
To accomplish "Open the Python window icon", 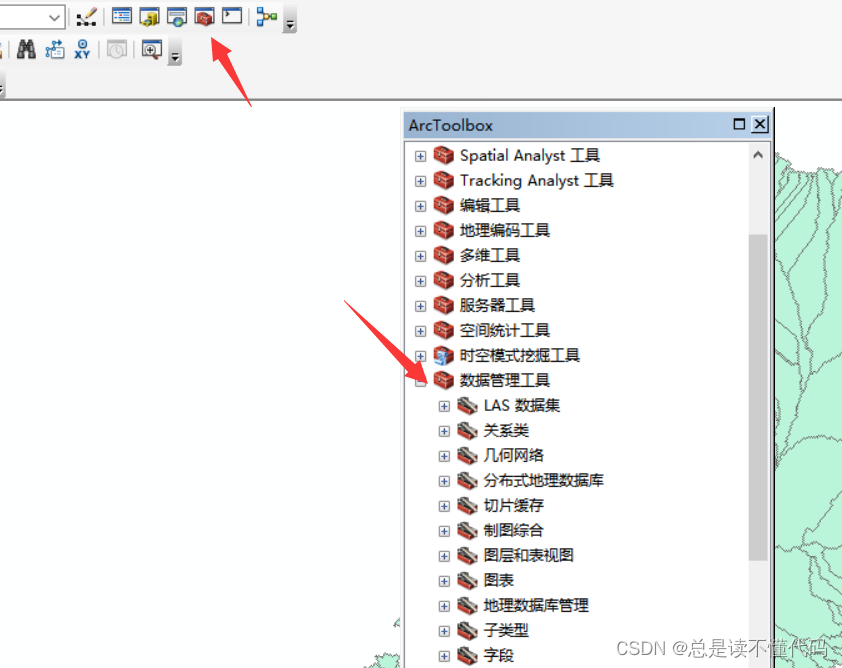I will [232, 16].
